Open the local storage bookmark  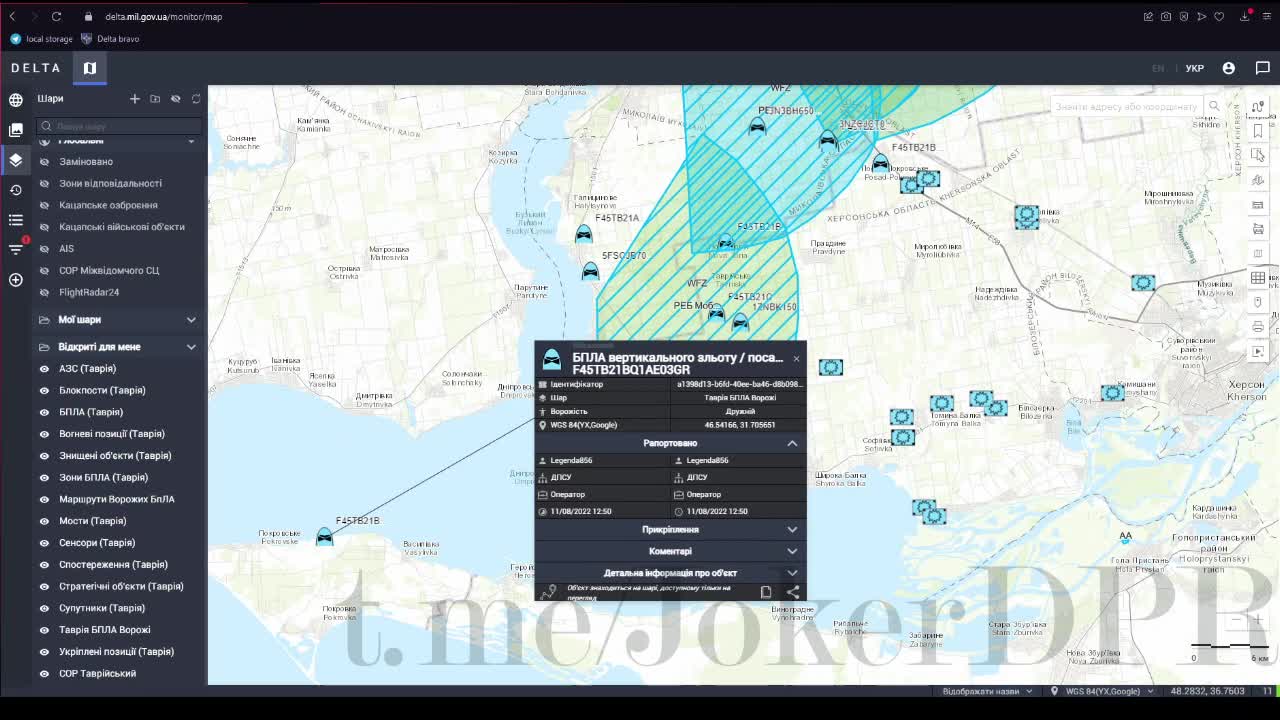click(x=41, y=39)
